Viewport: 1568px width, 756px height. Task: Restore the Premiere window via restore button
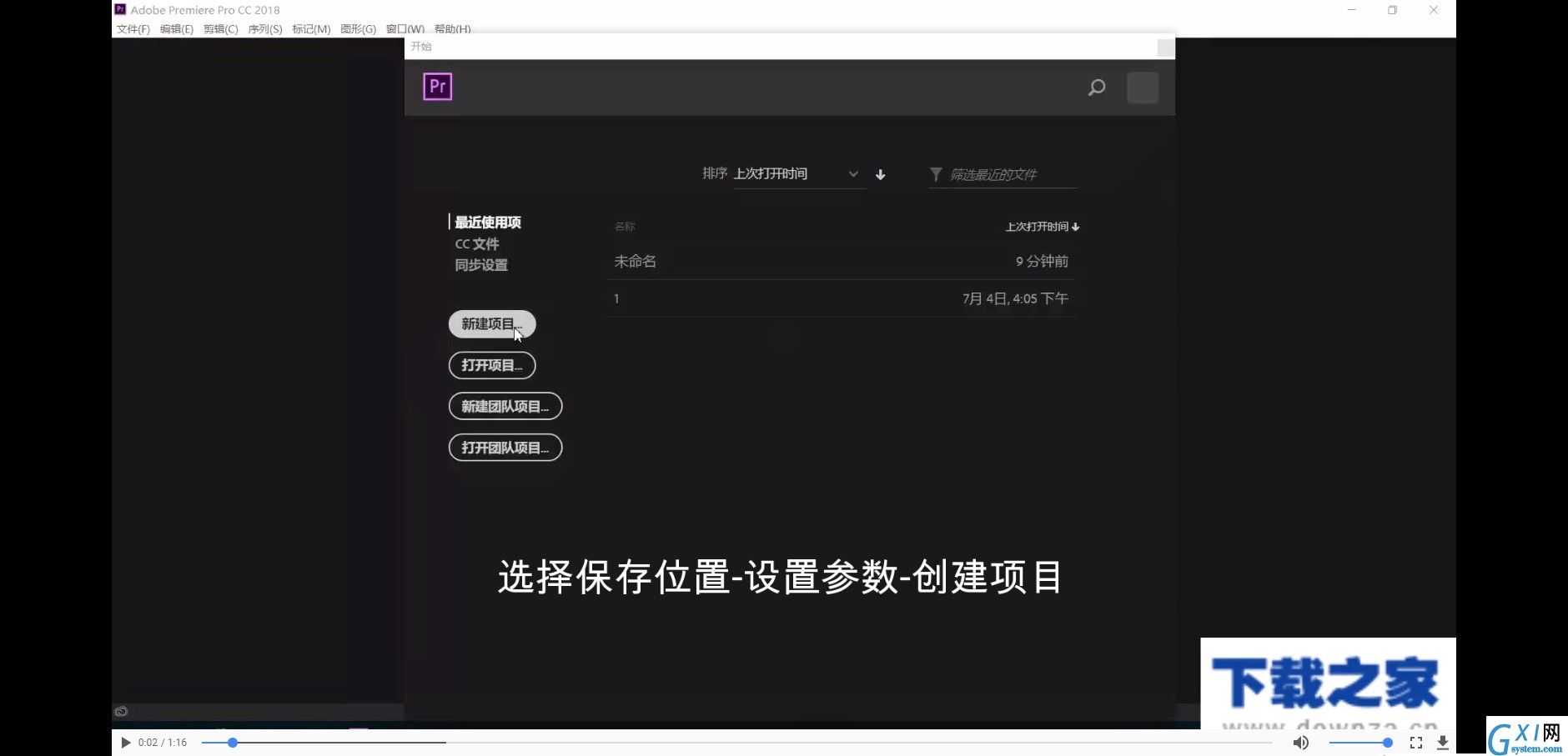pos(1392,10)
